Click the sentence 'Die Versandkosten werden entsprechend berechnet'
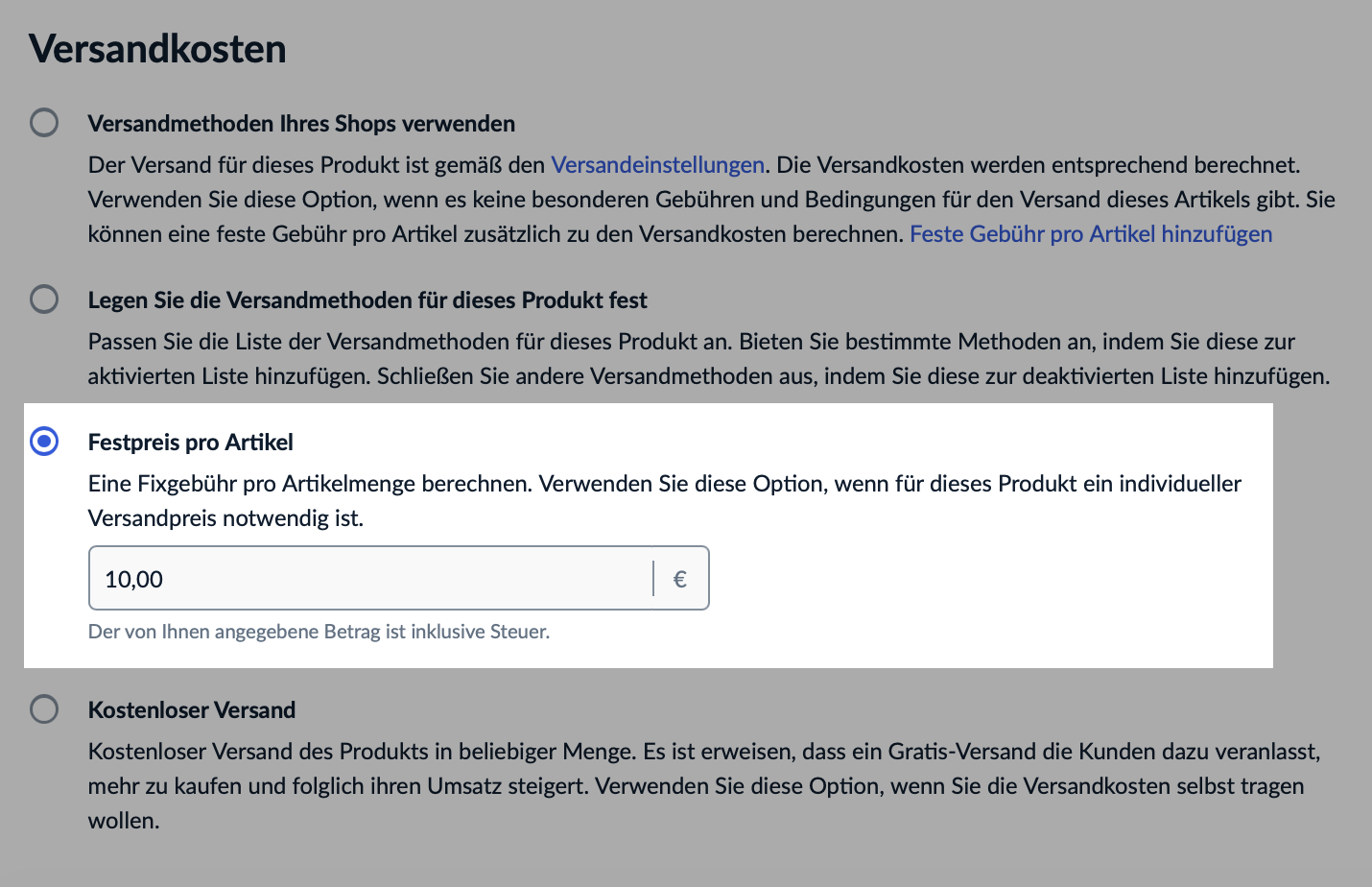 tap(1038, 165)
